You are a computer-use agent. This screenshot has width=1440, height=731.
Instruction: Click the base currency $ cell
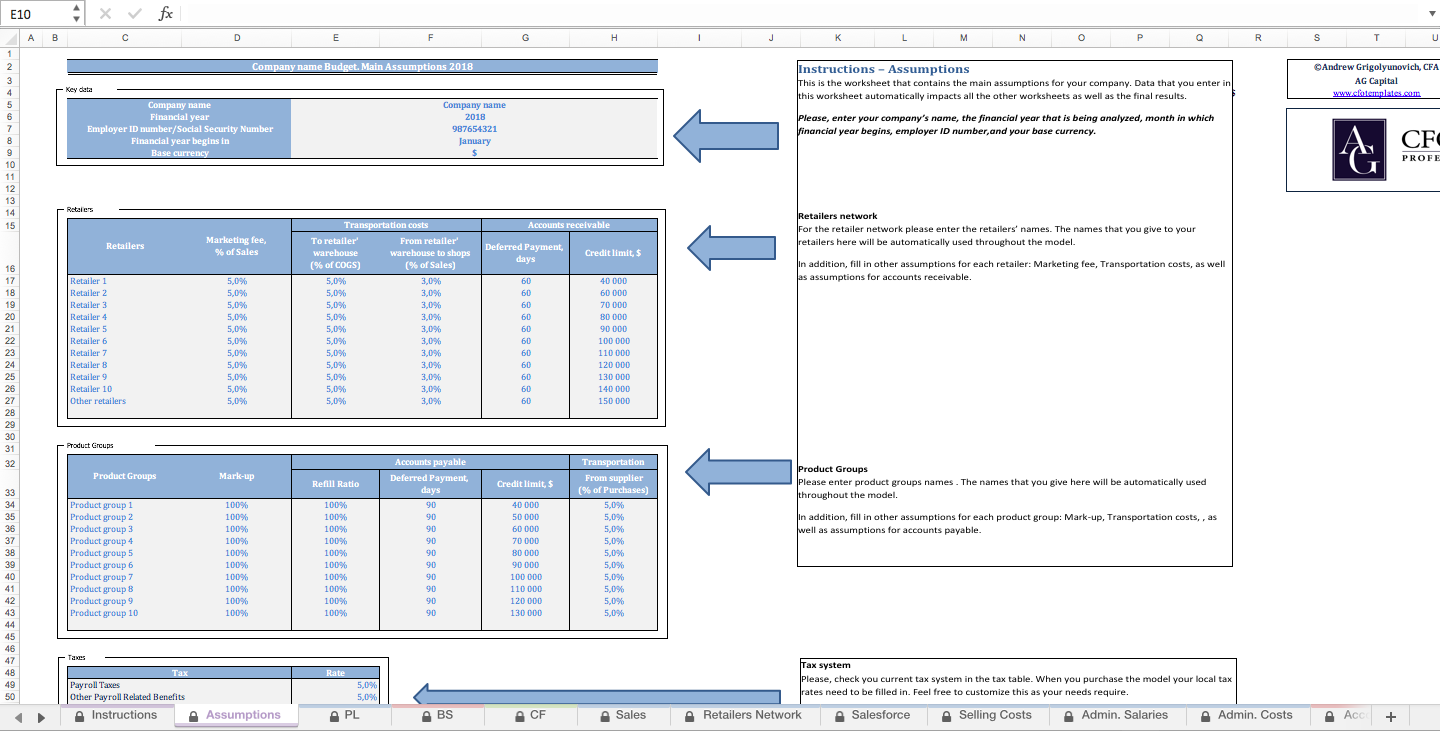pos(474,153)
